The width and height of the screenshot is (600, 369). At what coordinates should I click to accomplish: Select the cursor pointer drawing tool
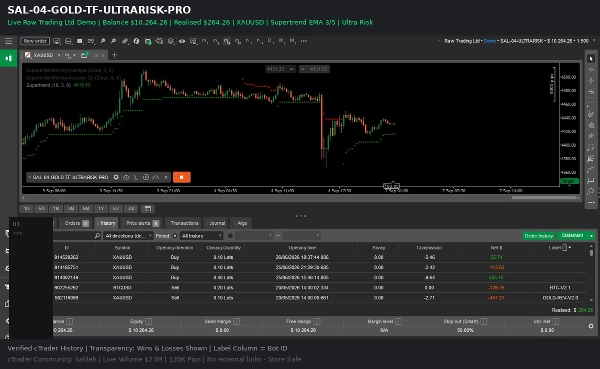591,59
